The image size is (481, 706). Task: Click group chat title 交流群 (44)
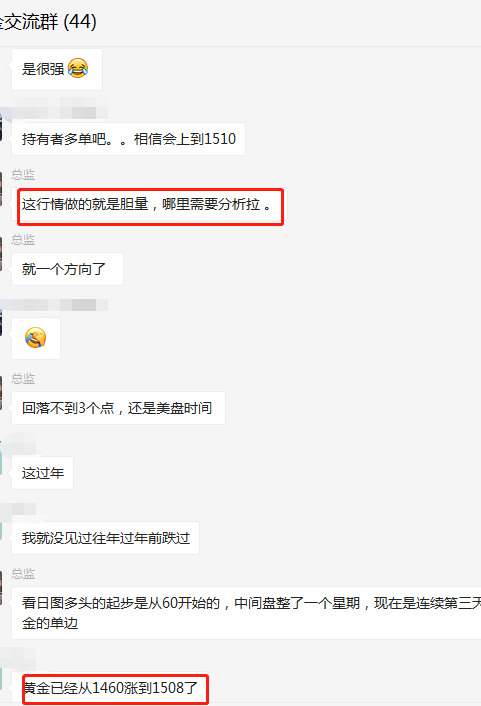click(48, 22)
